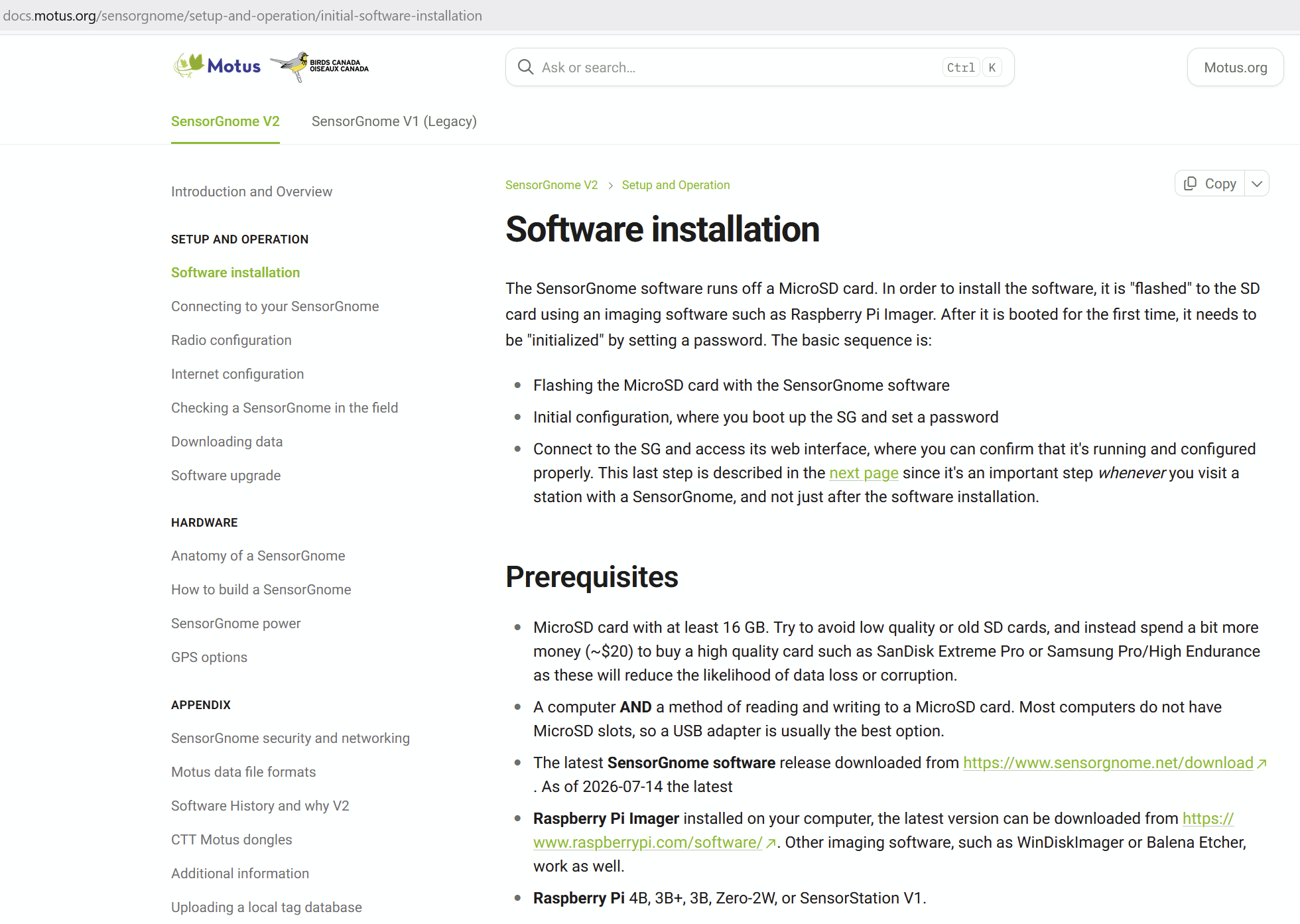
Task: Open Software upgrade sidebar item
Action: tap(226, 476)
